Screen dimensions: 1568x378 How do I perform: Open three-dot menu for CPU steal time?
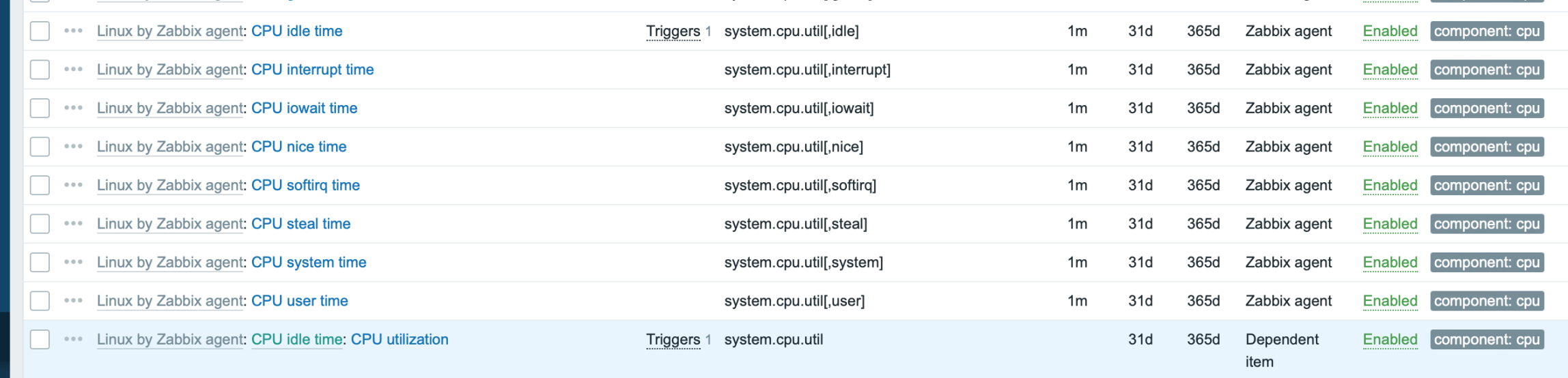(73, 224)
